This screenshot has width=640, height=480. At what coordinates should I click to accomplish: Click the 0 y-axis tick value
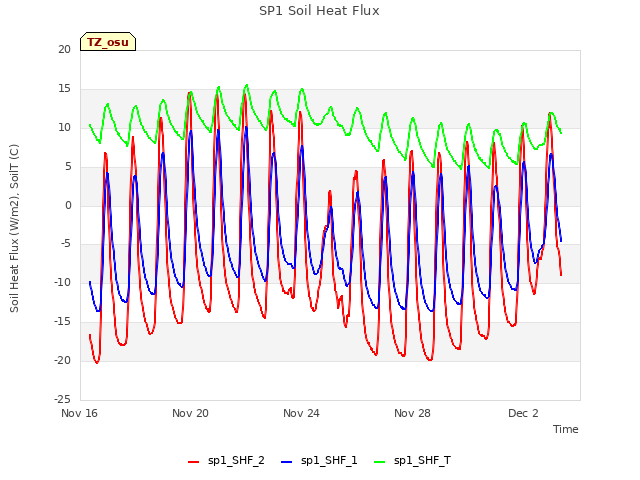(68, 206)
